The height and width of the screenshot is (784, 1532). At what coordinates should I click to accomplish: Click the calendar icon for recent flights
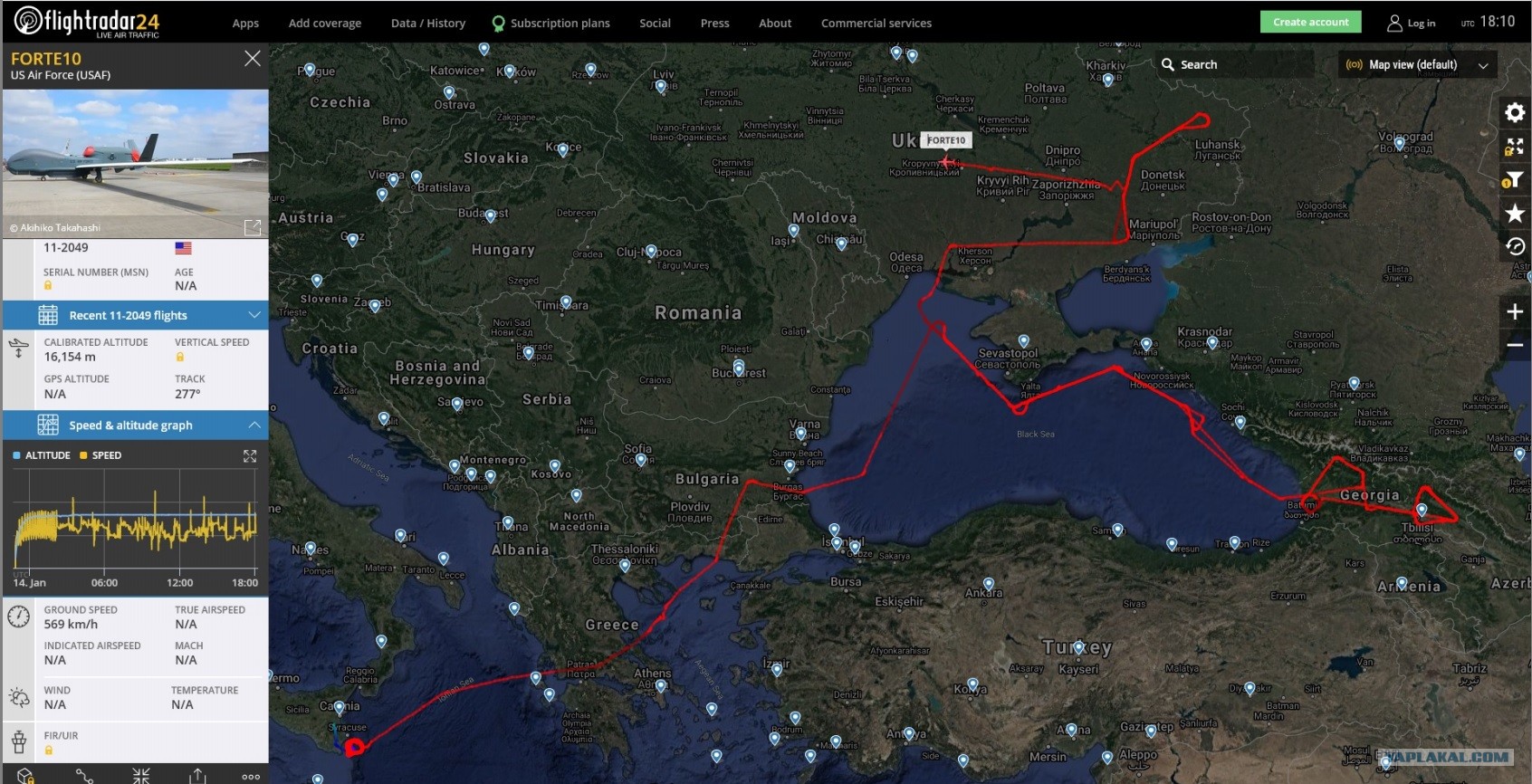coord(48,315)
